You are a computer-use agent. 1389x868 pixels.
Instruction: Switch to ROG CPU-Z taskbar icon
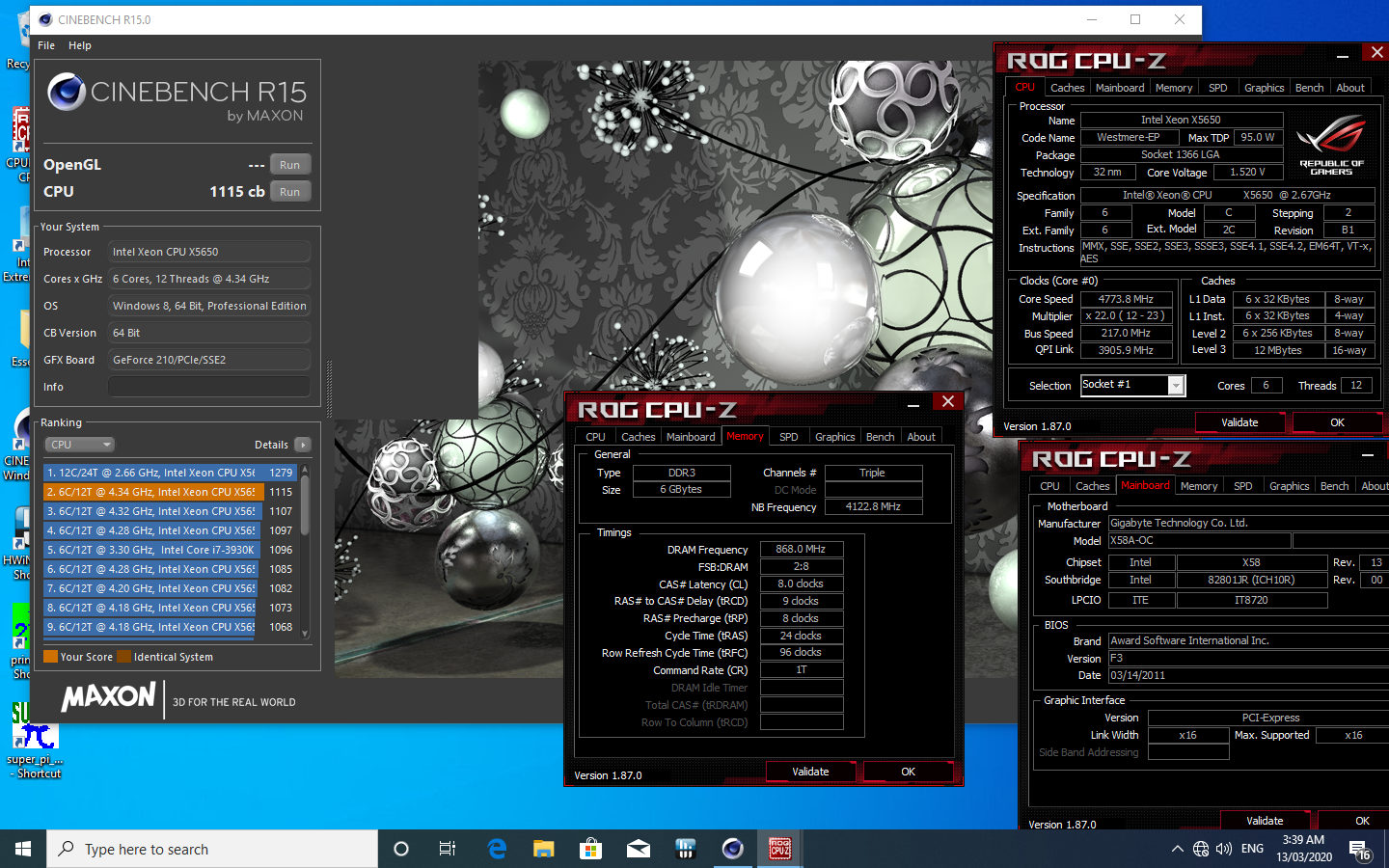click(x=779, y=849)
